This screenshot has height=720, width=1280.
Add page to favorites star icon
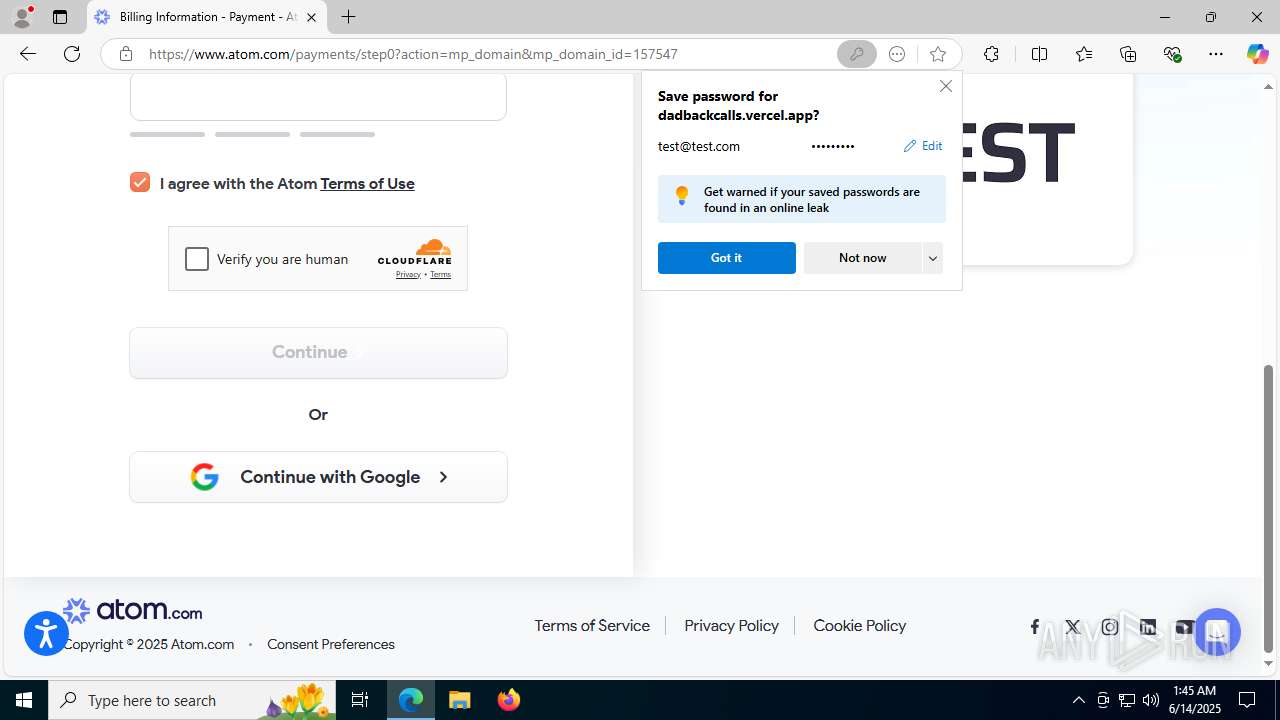pos(937,54)
